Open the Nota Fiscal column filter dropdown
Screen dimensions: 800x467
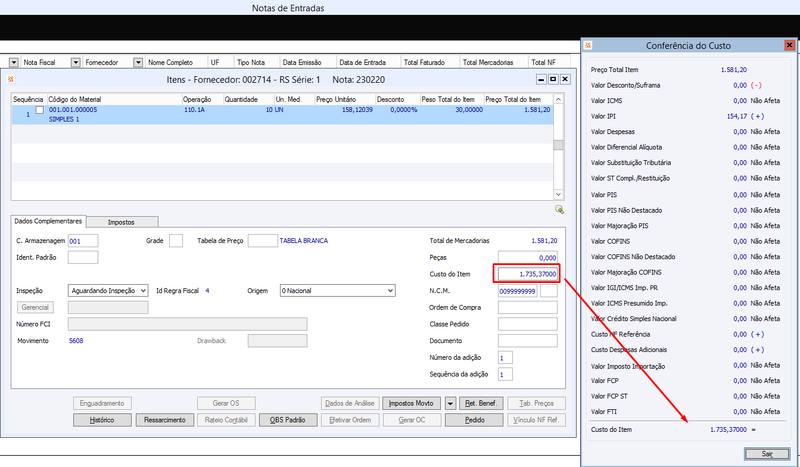click(14, 62)
